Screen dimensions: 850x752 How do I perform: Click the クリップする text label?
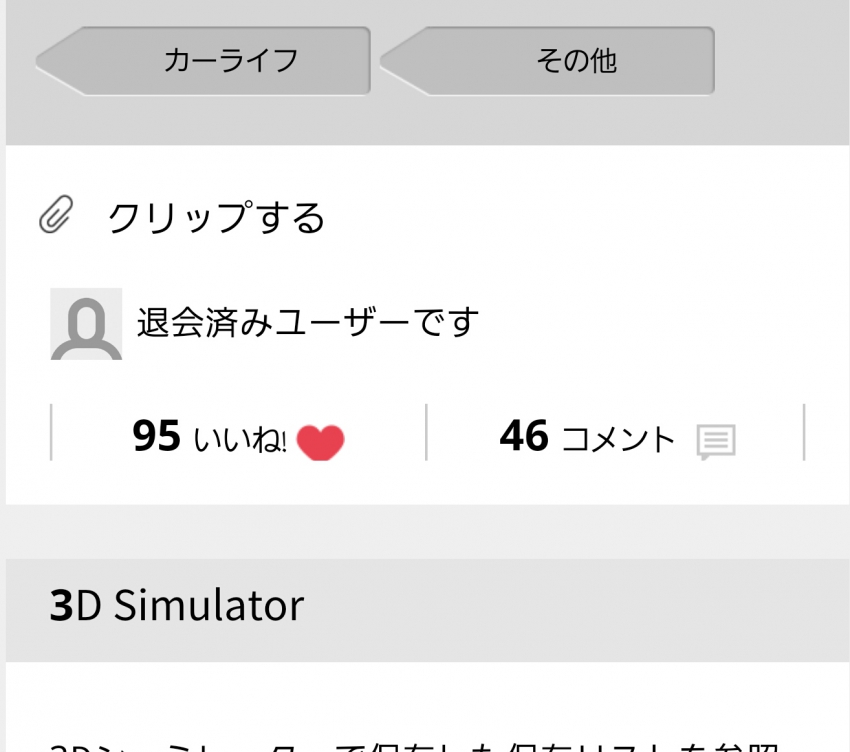(x=216, y=217)
